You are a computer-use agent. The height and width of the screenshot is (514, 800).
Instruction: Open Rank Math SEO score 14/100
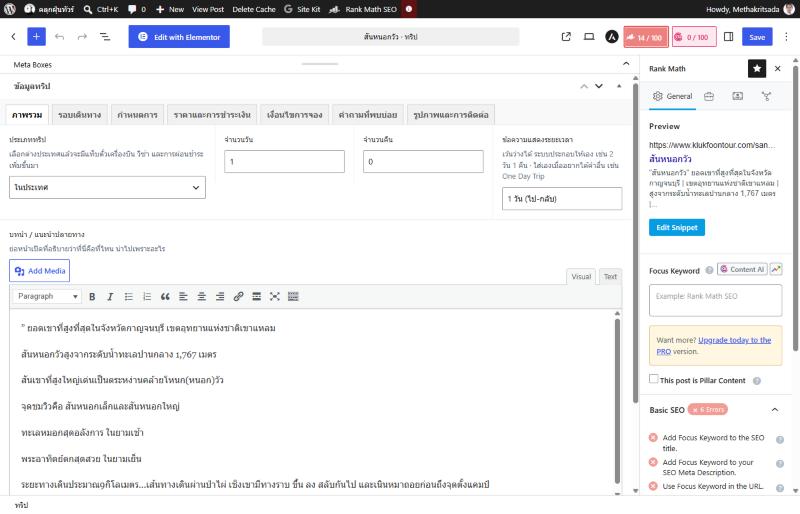646,37
